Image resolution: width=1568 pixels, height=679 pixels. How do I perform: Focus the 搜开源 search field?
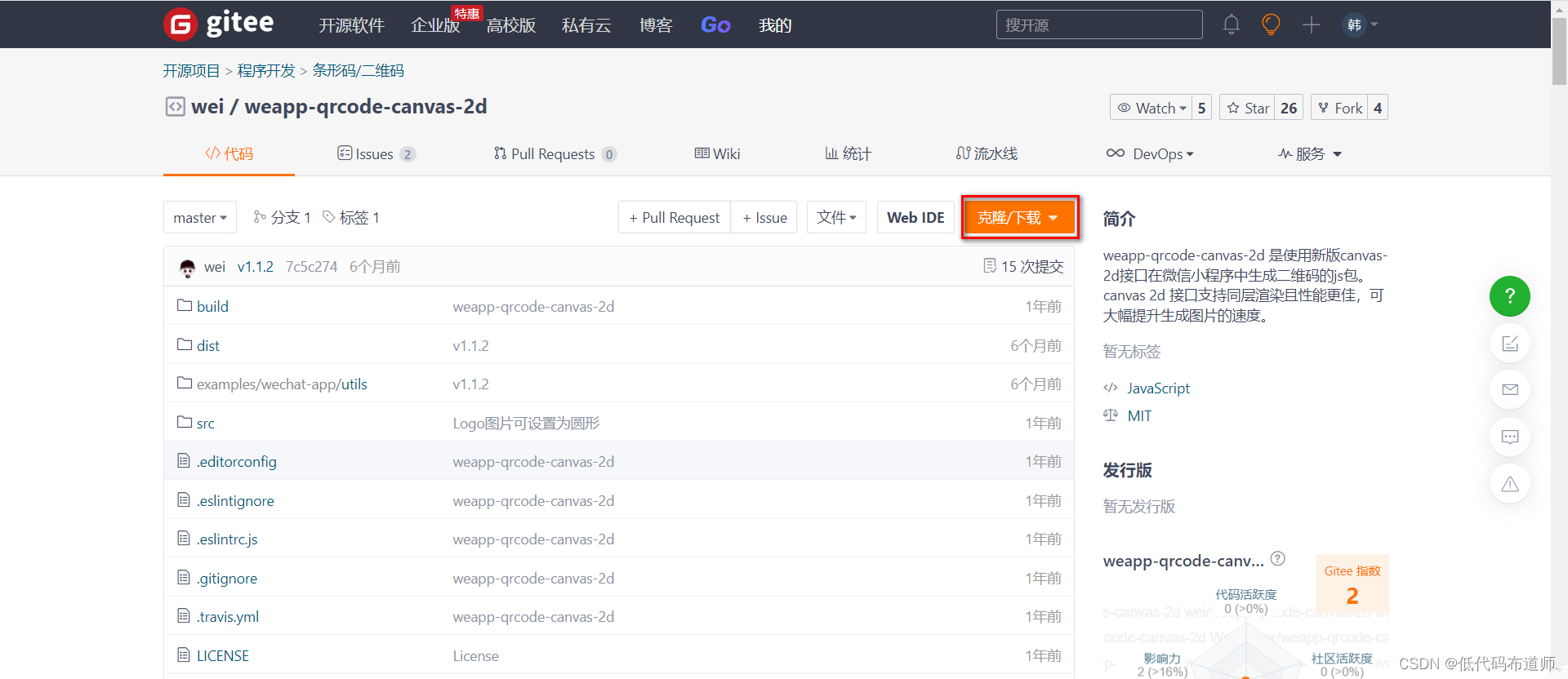coord(1099,24)
